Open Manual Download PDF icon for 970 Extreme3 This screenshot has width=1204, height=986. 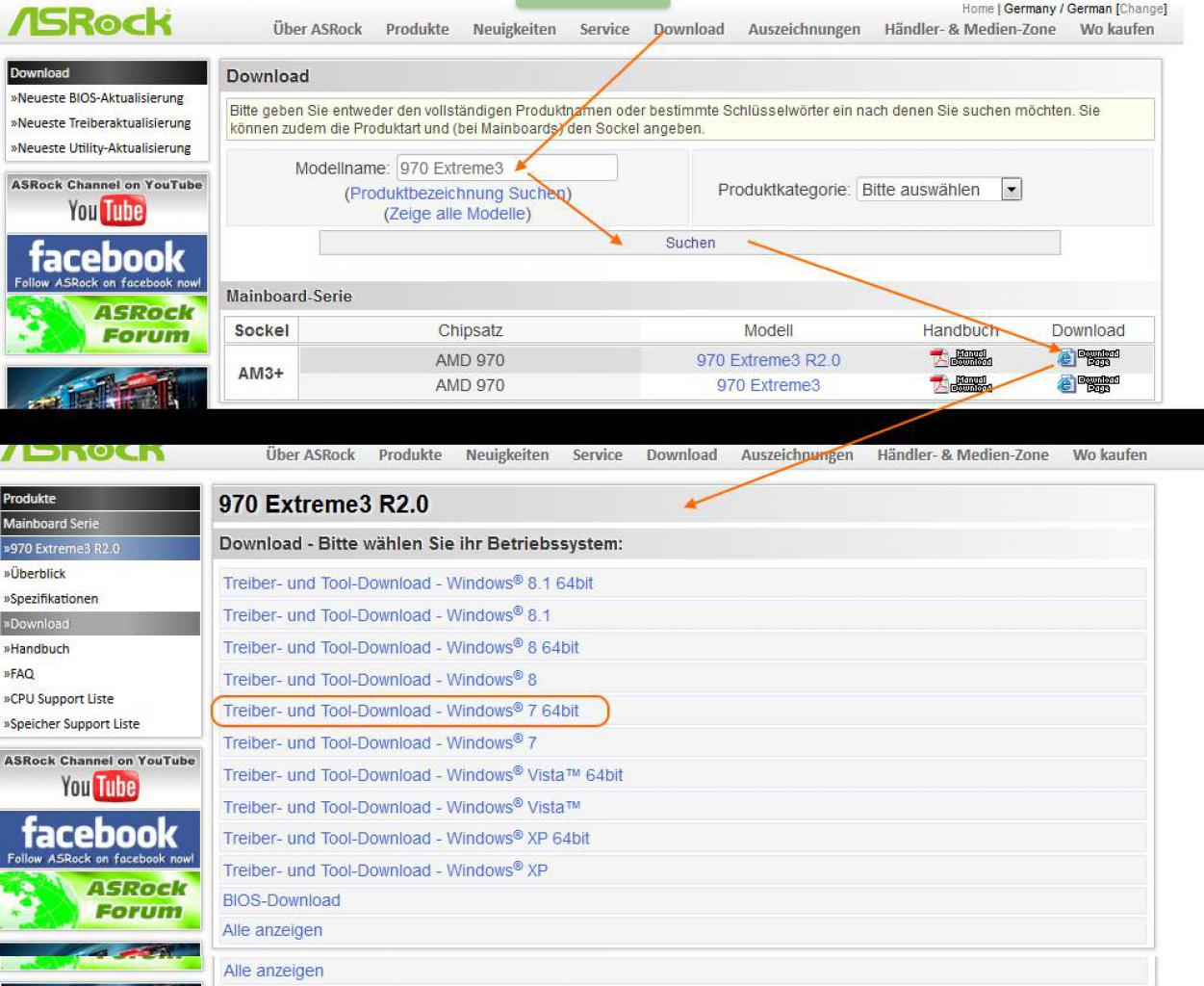[961, 384]
